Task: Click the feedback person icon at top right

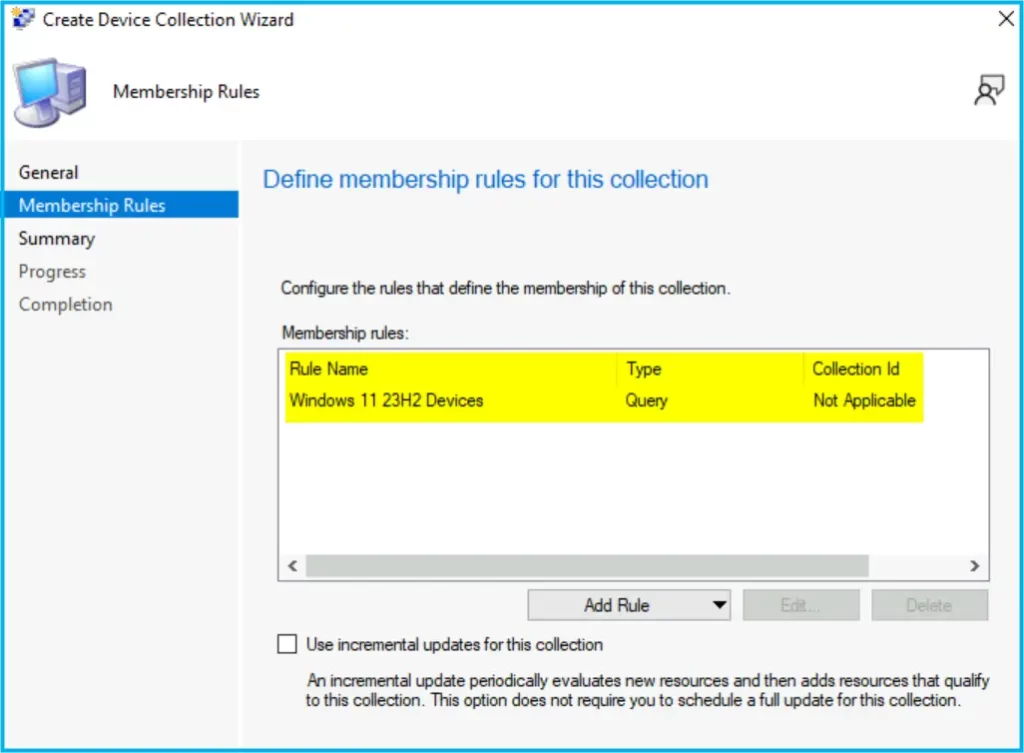Action: tap(989, 90)
